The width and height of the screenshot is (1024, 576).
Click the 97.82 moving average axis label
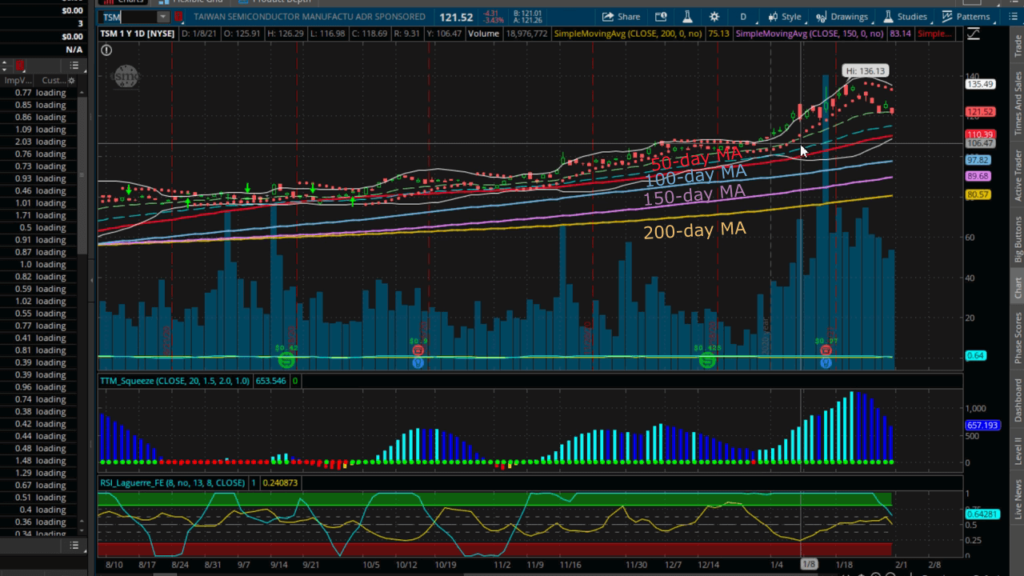pyautogui.click(x=978, y=160)
